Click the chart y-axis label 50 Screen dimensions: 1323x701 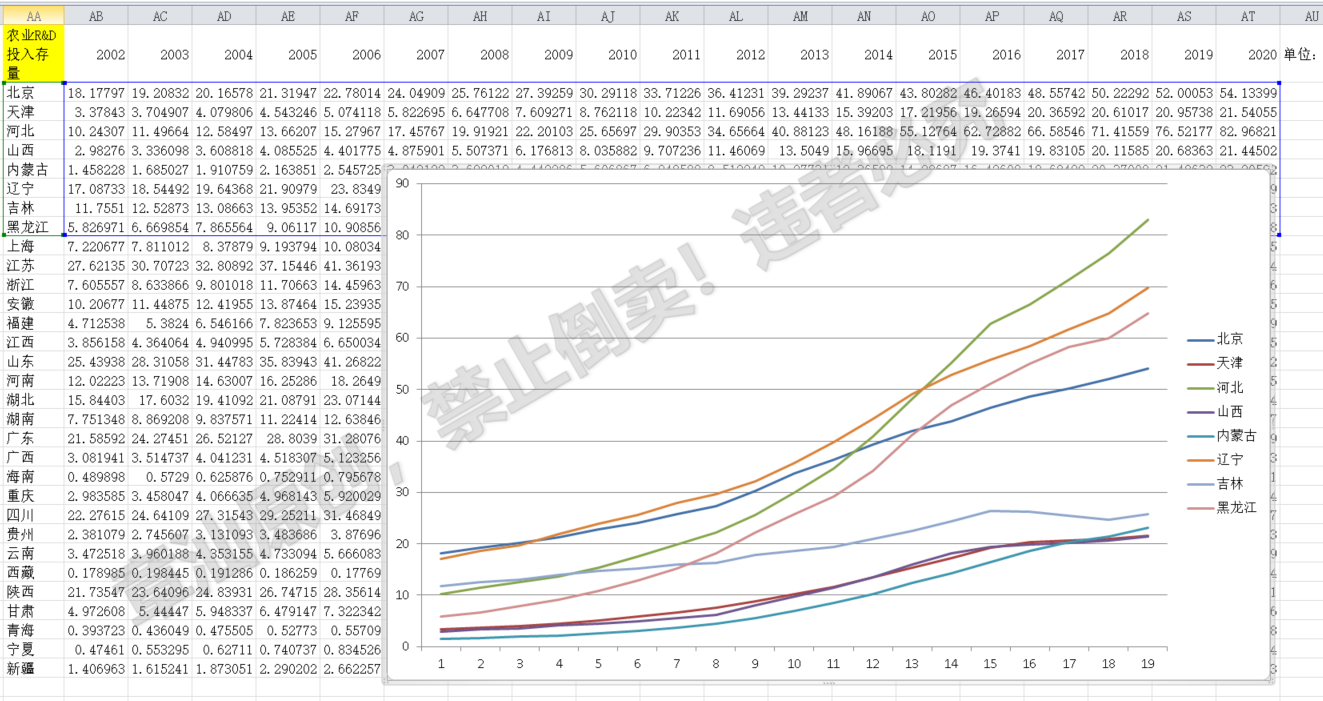403,389
